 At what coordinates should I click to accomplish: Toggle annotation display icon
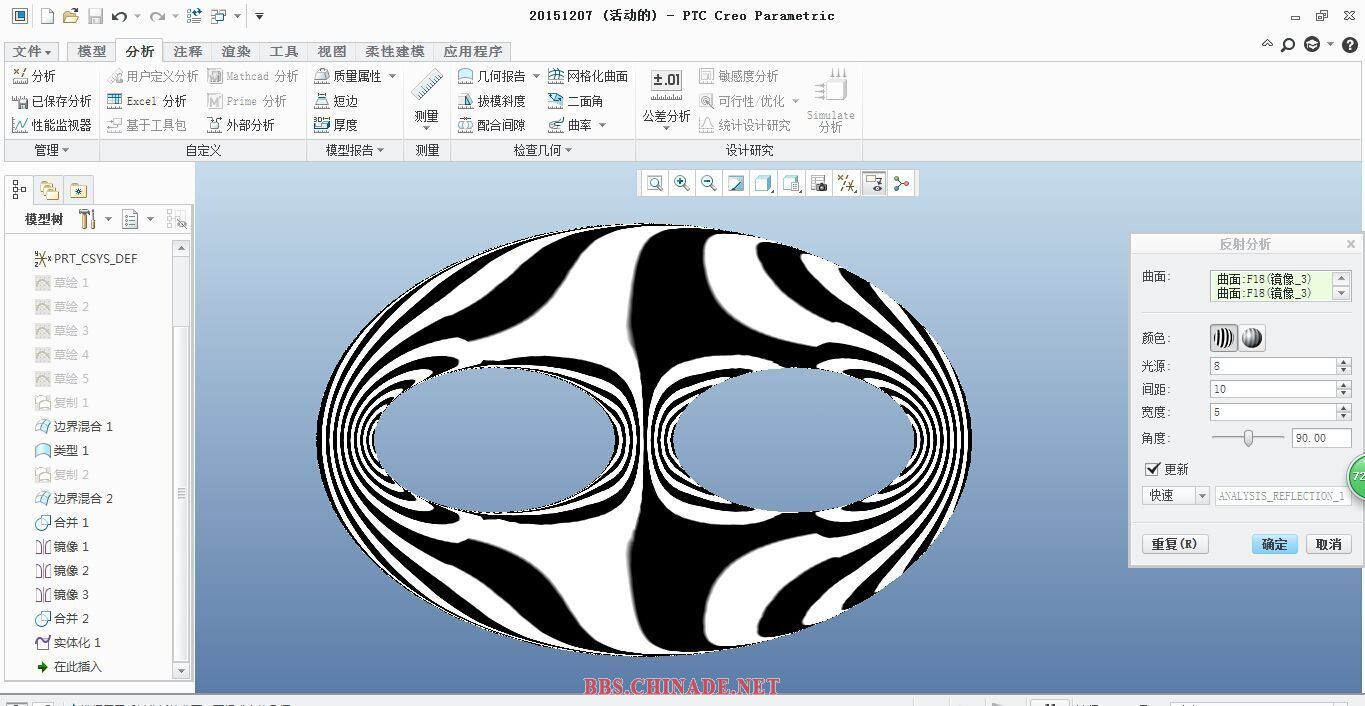[x=874, y=183]
